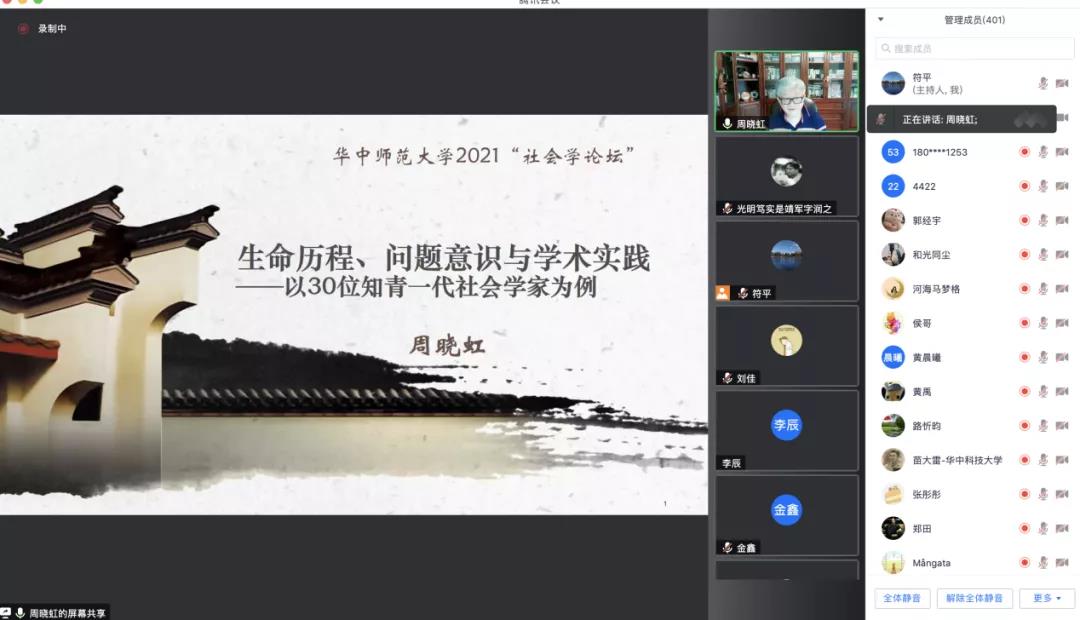Click the 搜索成员 search field

(974, 48)
